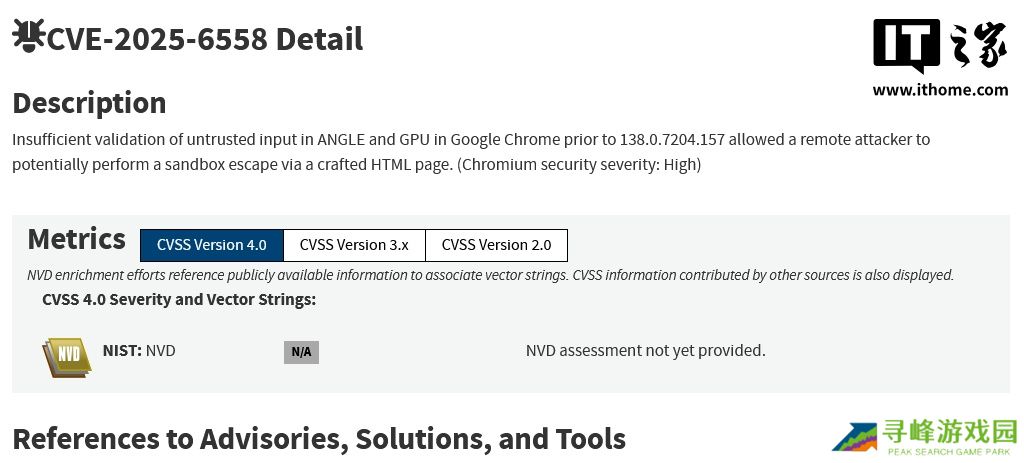Click the 'Chromium security severity: High' text
This screenshot has height=463, width=1024.
click(x=579, y=165)
